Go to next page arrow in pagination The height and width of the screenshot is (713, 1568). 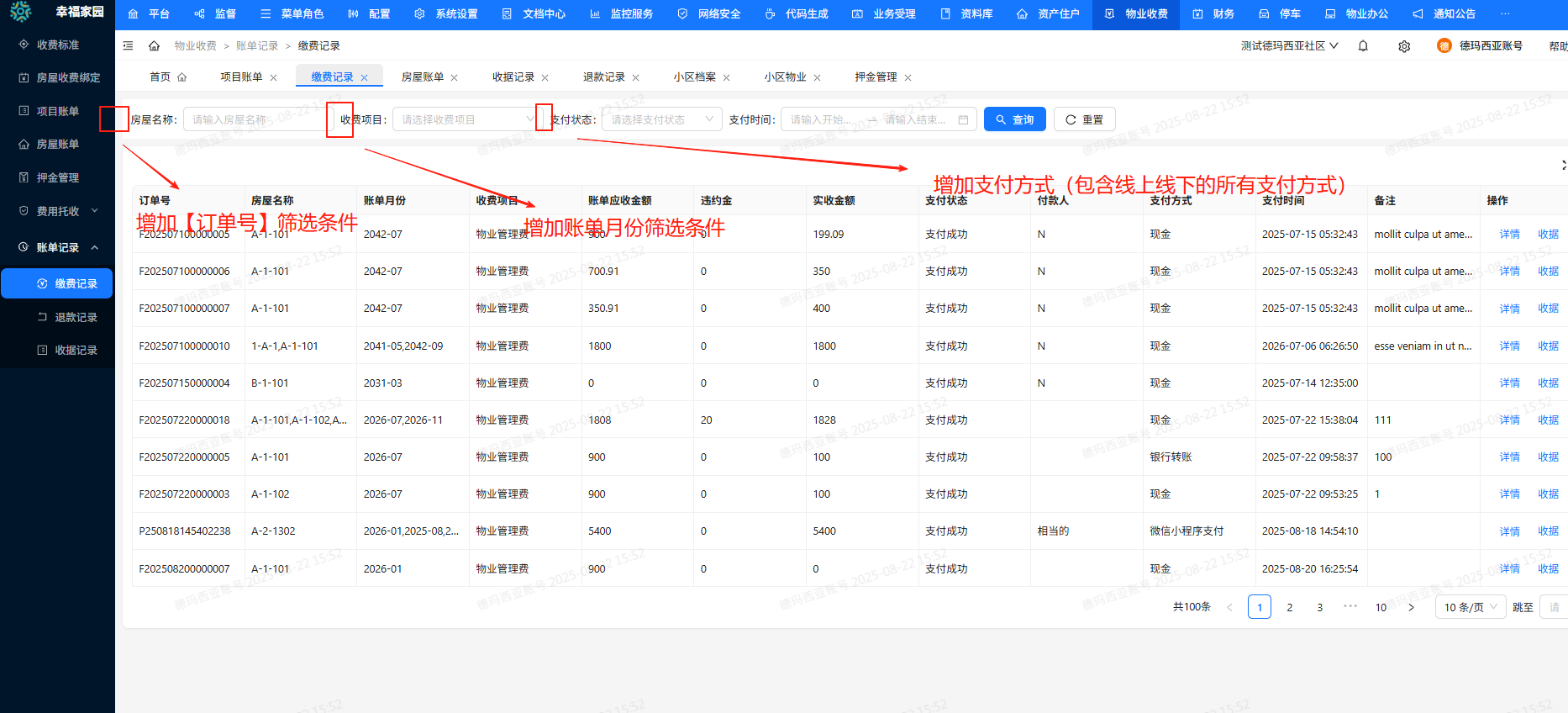point(1411,607)
